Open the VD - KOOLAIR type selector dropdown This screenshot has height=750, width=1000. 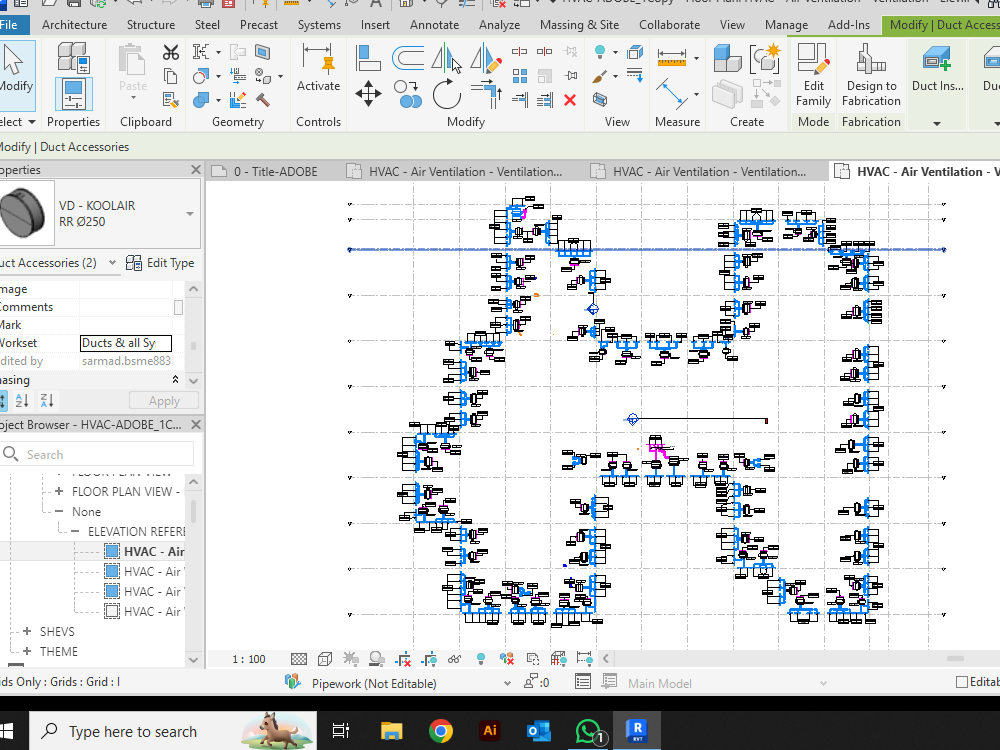tap(190, 214)
